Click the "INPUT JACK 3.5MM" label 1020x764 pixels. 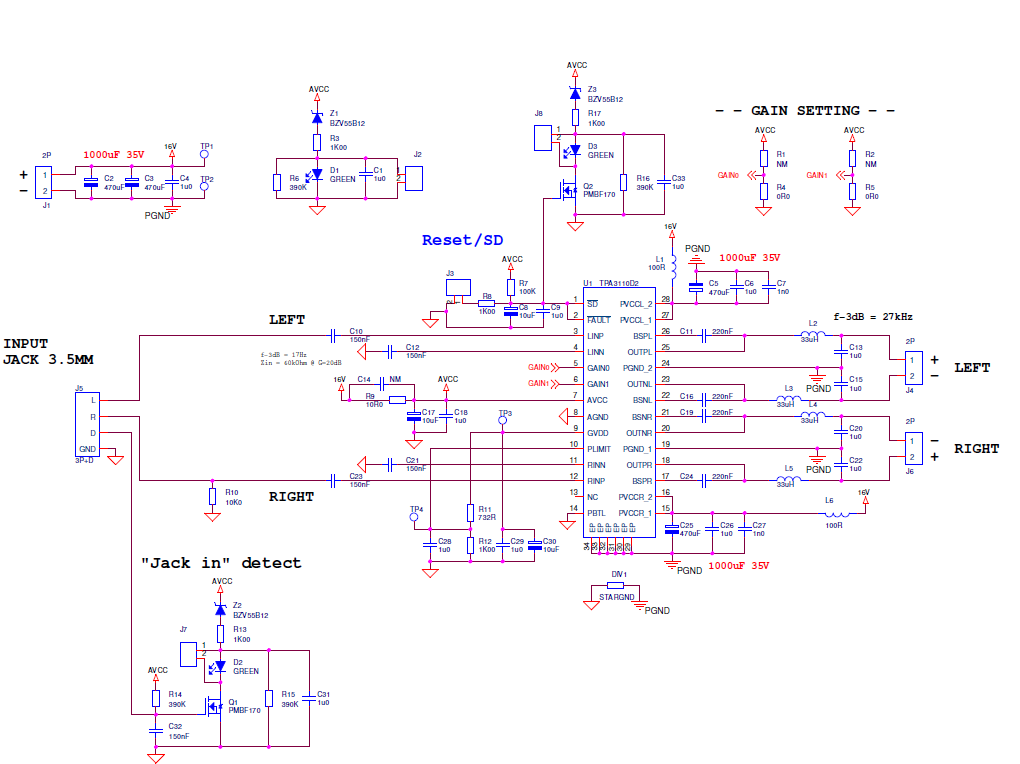tap(48, 351)
